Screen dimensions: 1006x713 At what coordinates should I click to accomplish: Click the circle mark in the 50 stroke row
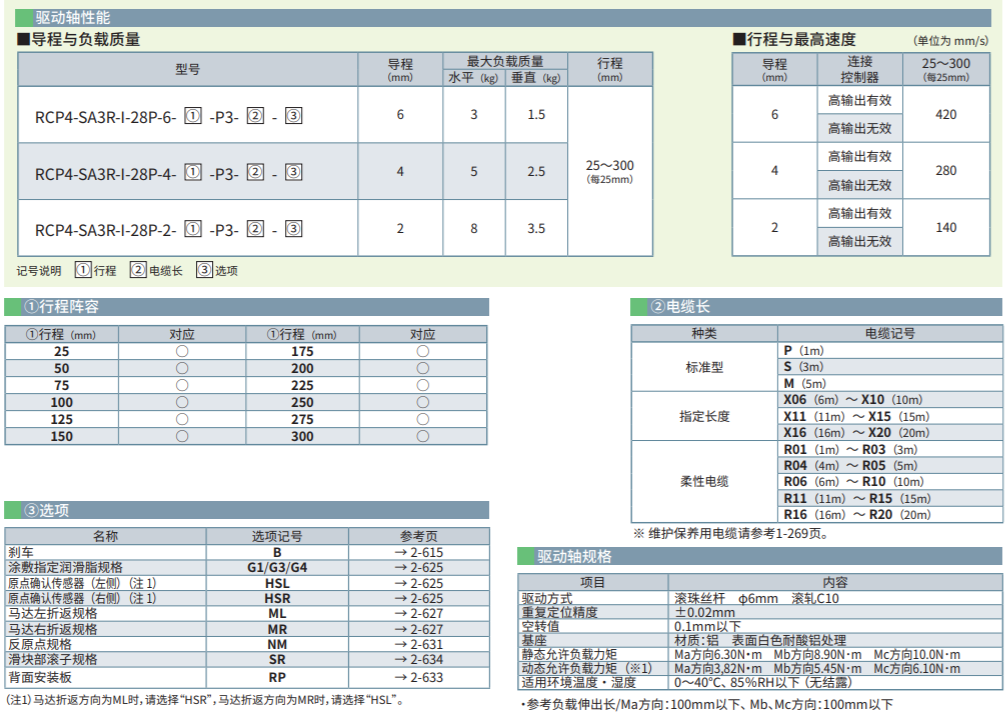click(182, 368)
